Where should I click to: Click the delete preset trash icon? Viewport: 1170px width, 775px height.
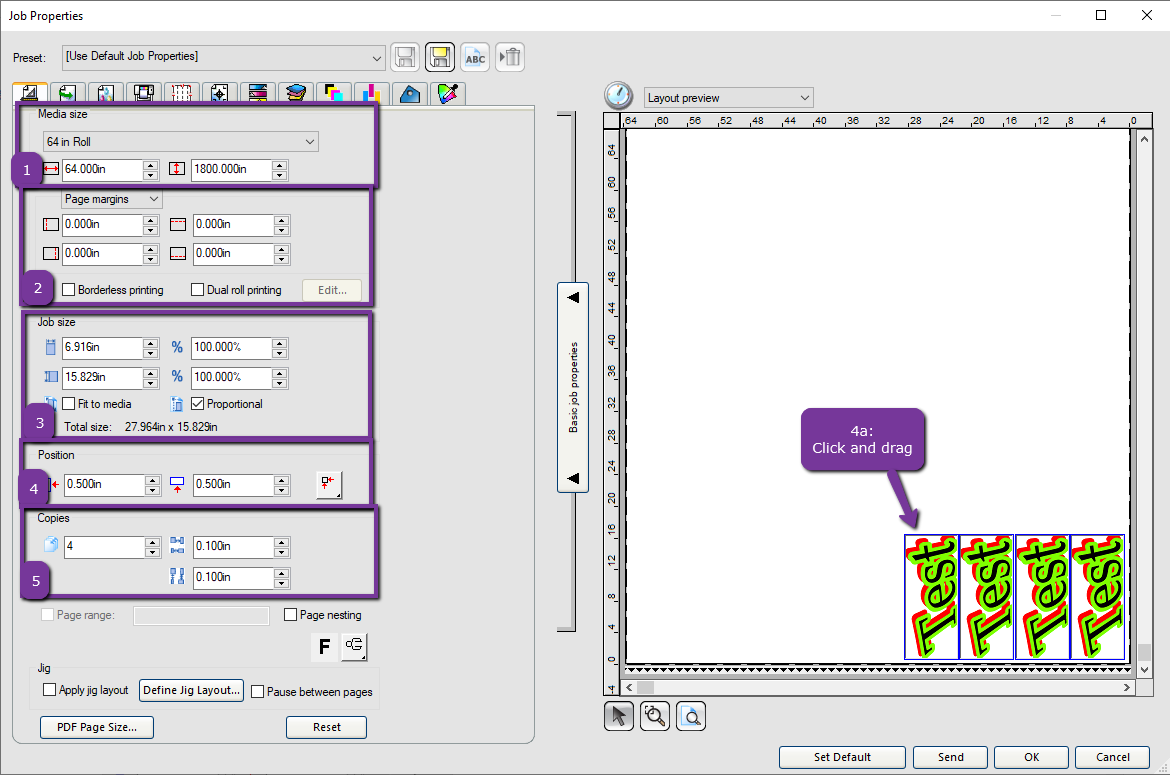[x=510, y=57]
